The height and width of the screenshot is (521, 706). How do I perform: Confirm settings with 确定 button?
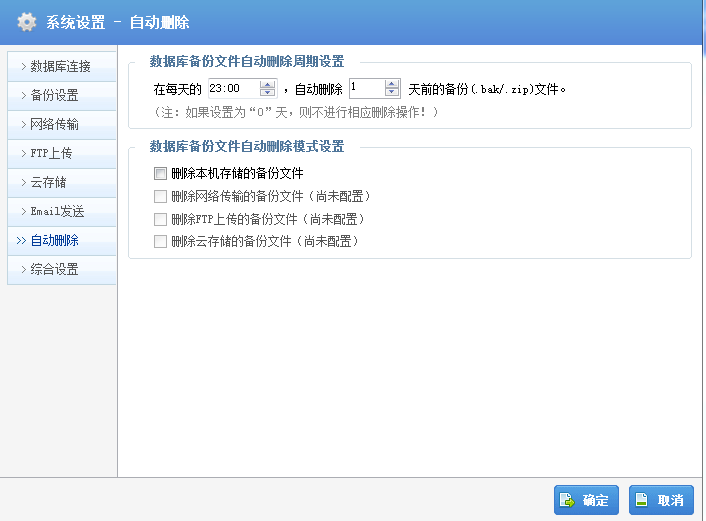tap(586, 500)
